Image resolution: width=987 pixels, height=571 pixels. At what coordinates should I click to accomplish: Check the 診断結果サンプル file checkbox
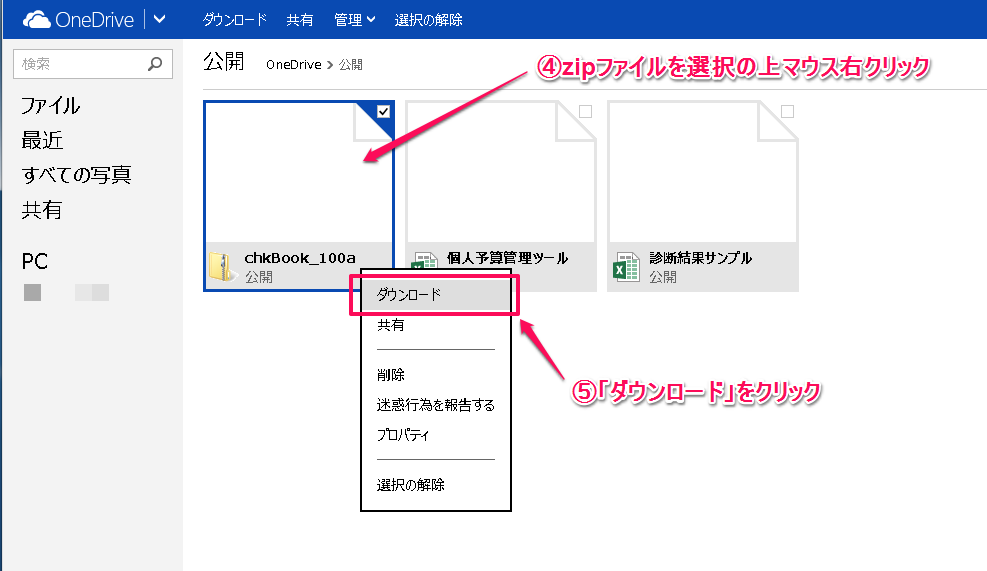787,112
